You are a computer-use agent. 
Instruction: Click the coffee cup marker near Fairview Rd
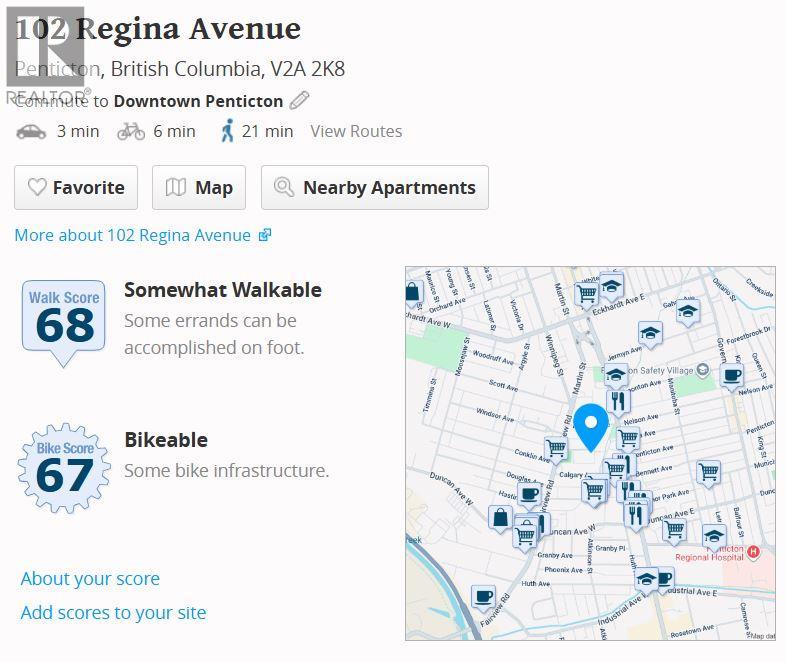click(x=484, y=598)
